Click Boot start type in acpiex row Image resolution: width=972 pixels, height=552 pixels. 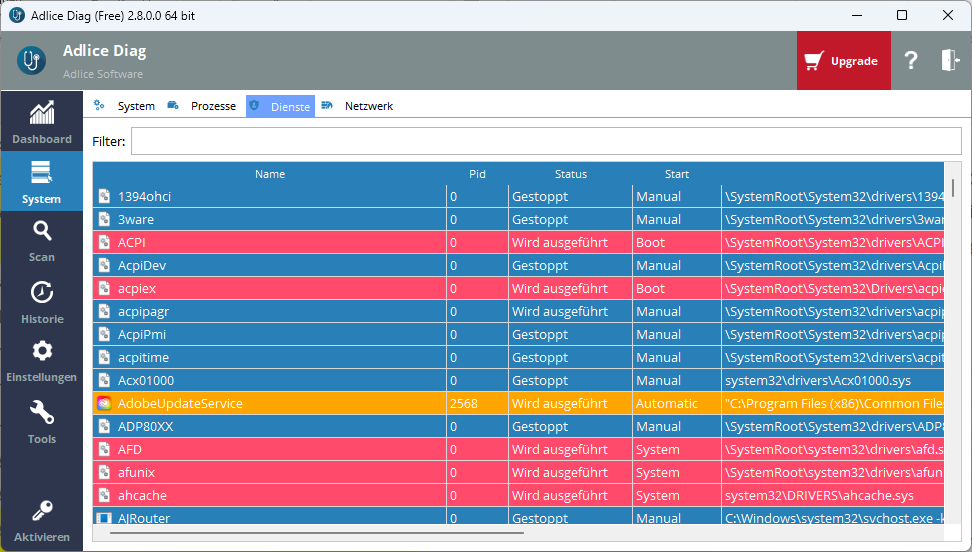[x=650, y=288]
